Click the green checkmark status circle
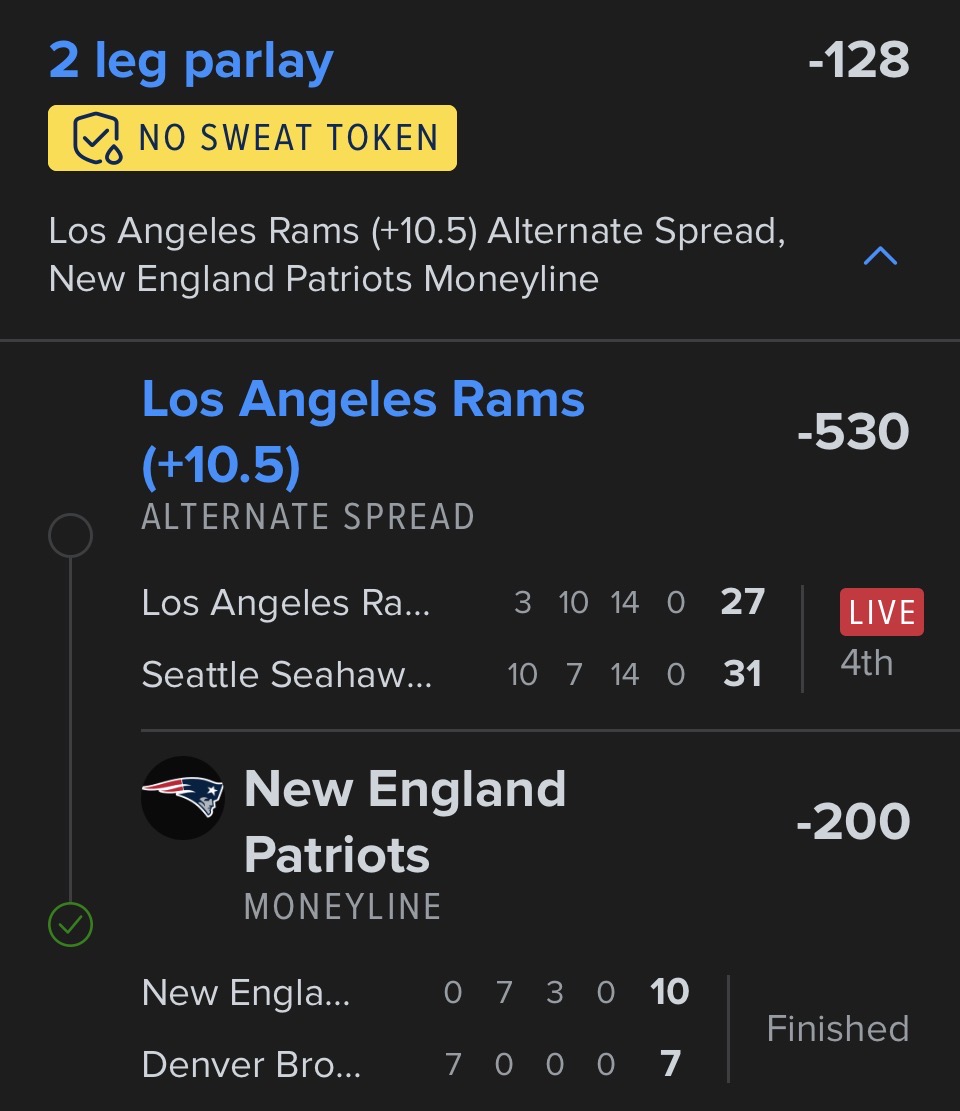Image resolution: width=960 pixels, height=1111 pixels. point(70,925)
